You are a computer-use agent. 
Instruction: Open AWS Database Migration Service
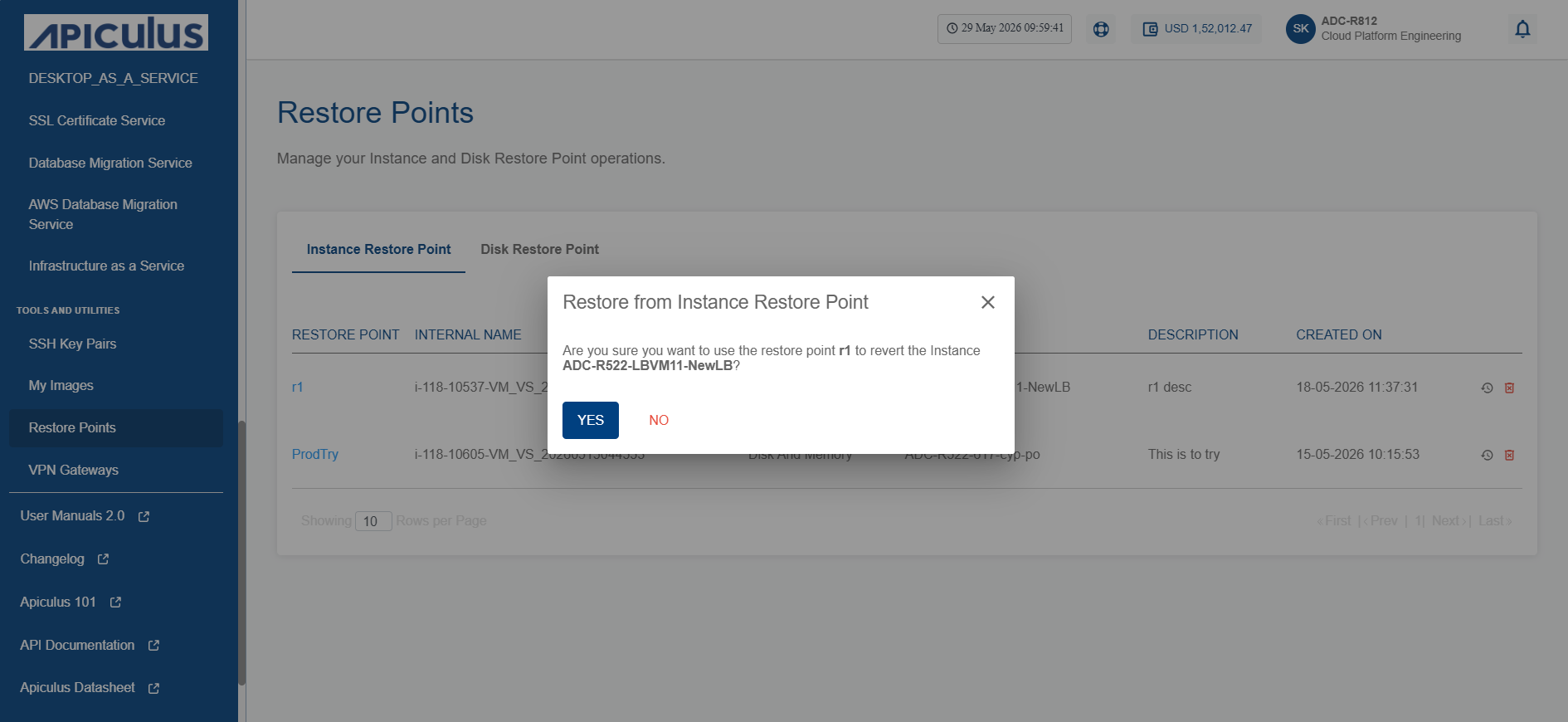(x=103, y=214)
